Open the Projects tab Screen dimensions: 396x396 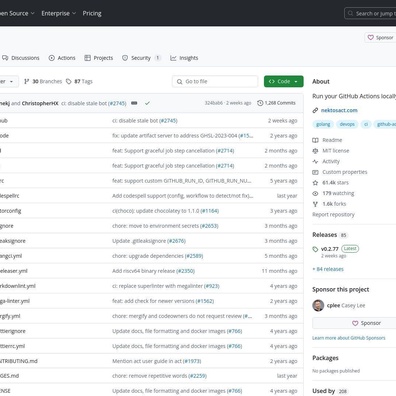coord(99,58)
